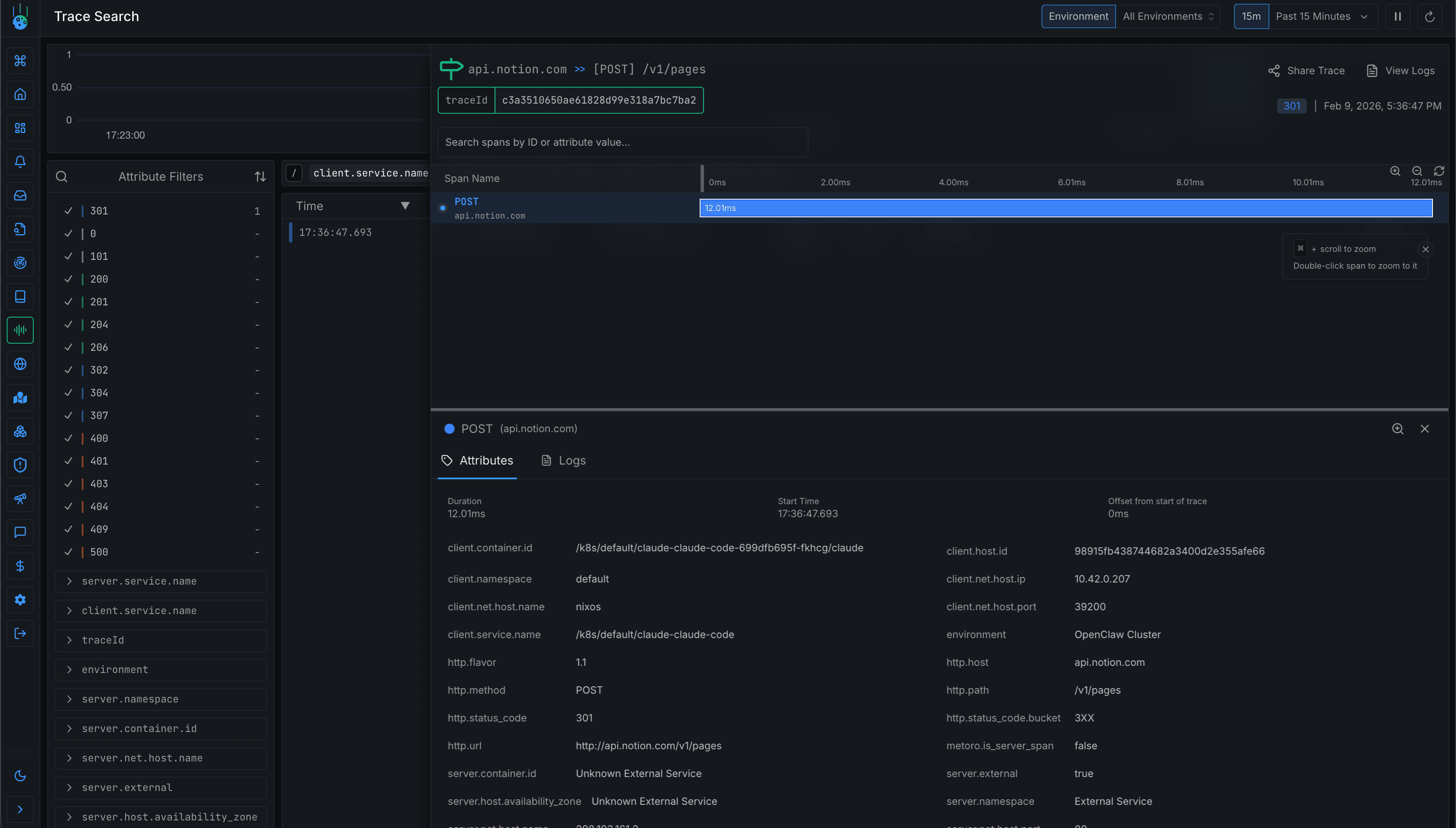Uncheck the 301 status code filter
This screenshot has height=828, width=1456.
click(x=69, y=211)
